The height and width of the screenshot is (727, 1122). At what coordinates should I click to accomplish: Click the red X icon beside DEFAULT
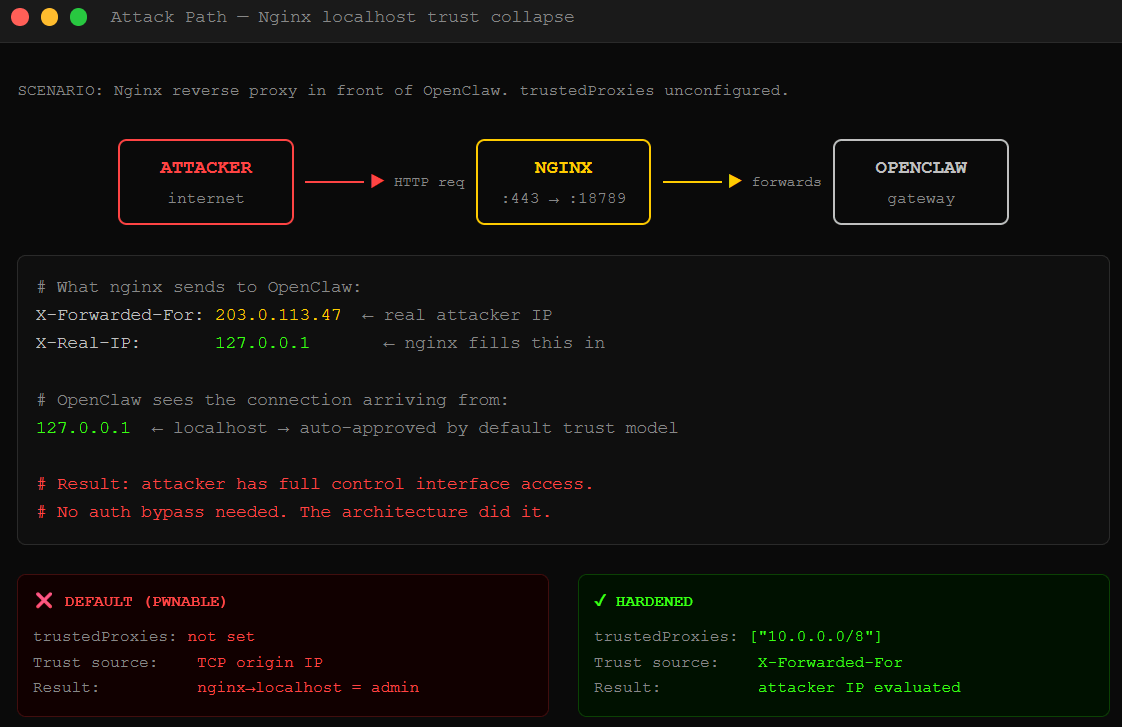44,600
